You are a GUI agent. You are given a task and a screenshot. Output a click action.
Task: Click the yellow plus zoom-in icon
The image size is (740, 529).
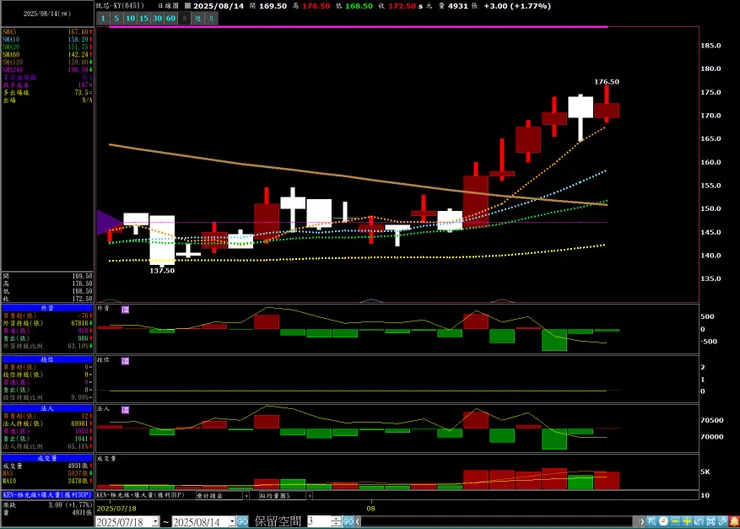coord(687,521)
